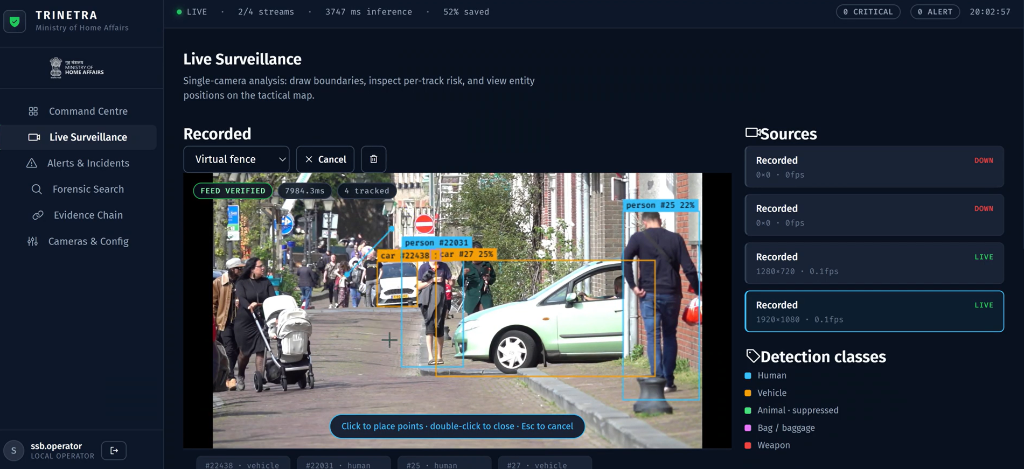
Task: Click the ssb.operator avatar circle
Action: coord(14,451)
